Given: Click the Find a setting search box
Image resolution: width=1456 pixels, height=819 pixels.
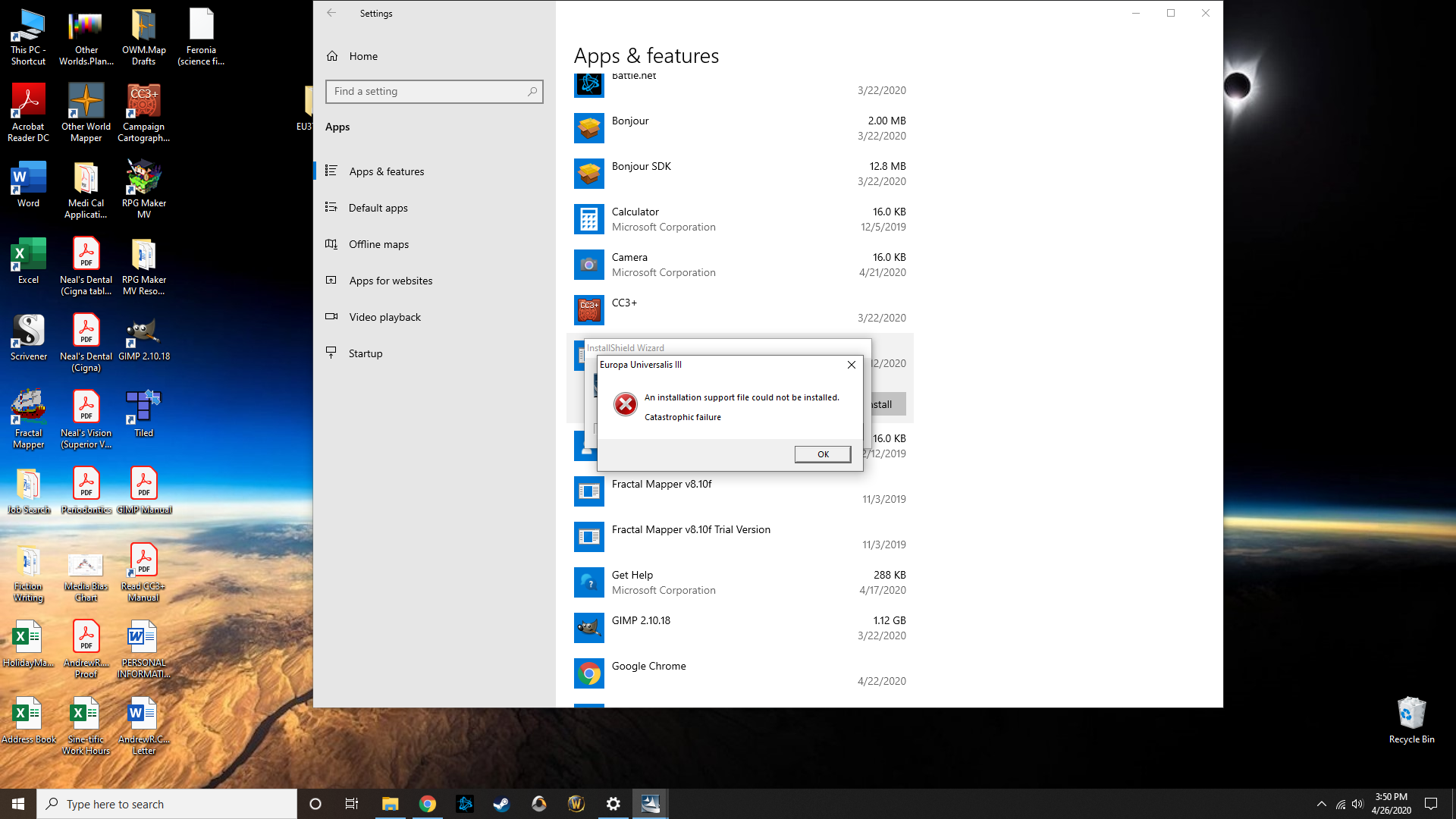Looking at the screenshot, I should tap(435, 91).
